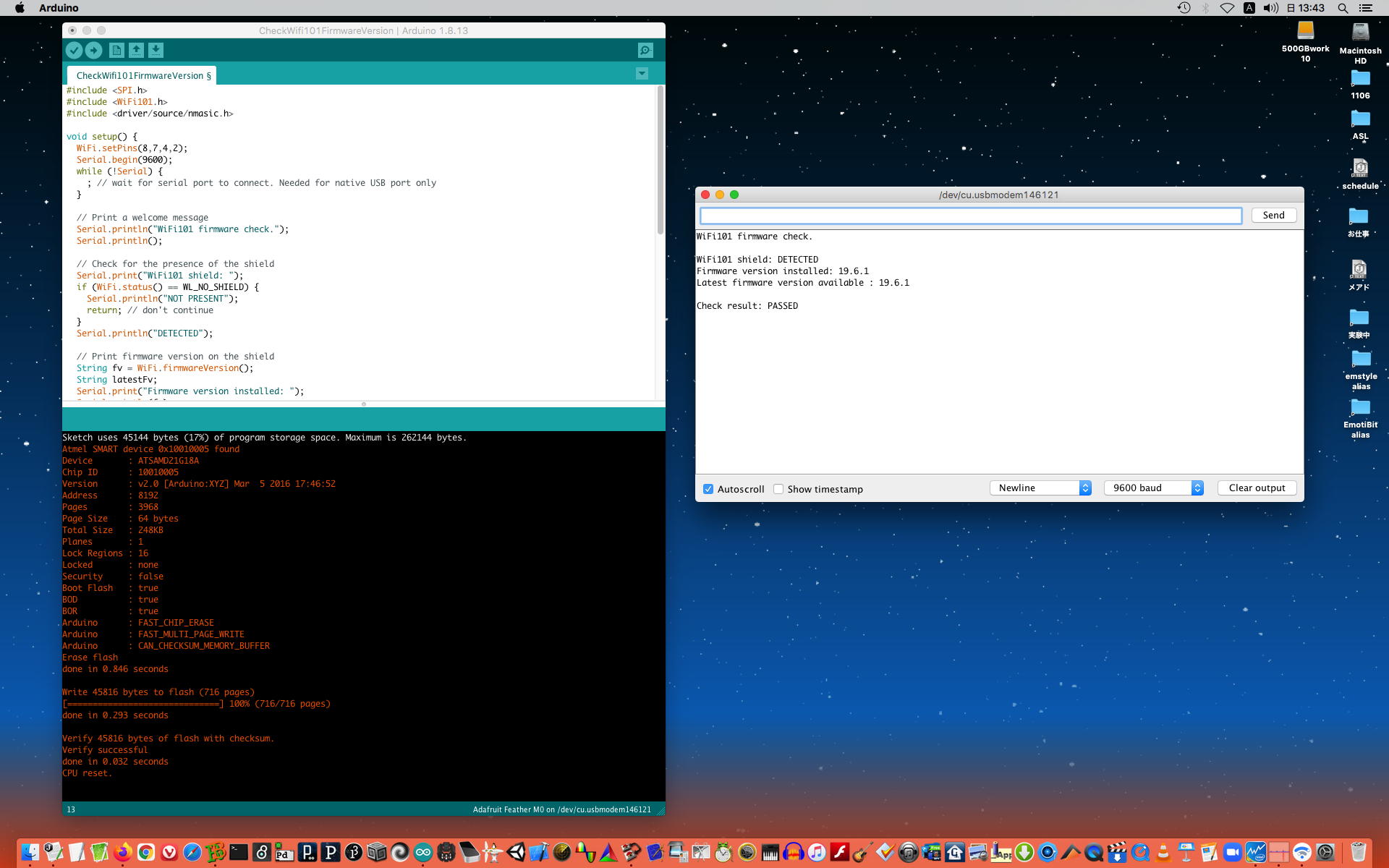This screenshot has height=868, width=1389.
Task: Focus the serial monitor input field
Action: click(x=970, y=216)
